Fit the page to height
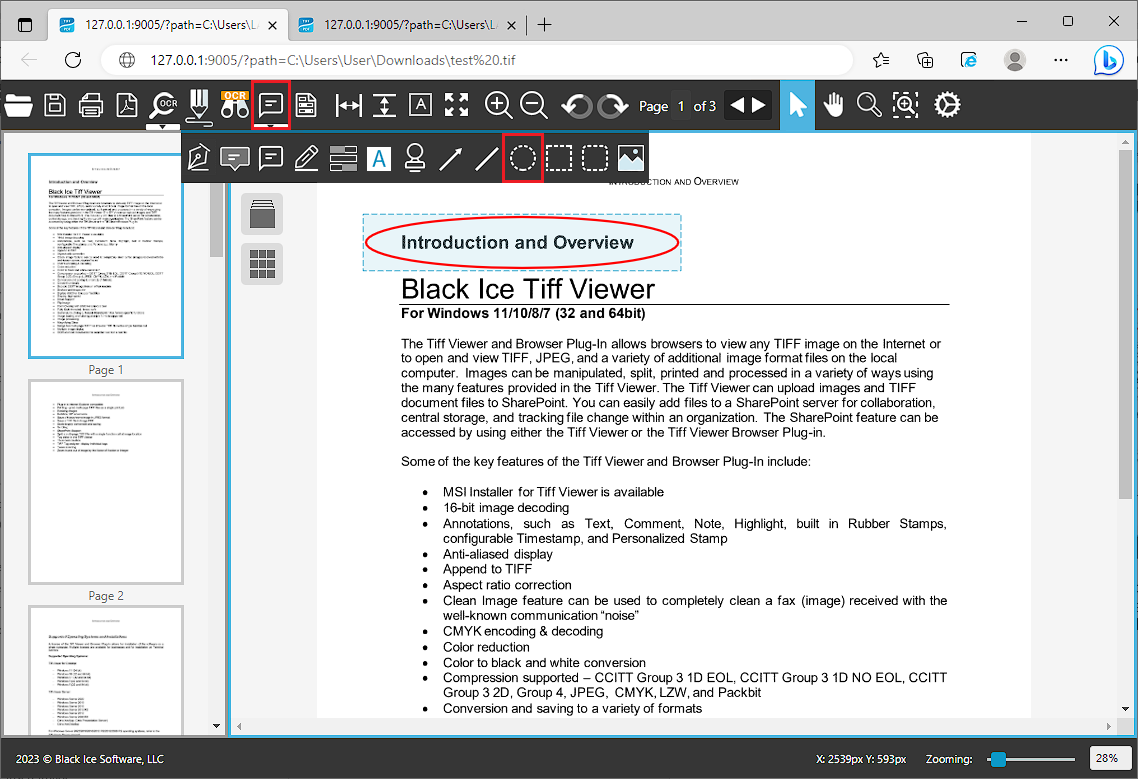Viewport: 1138px width, 779px height. 384,106
